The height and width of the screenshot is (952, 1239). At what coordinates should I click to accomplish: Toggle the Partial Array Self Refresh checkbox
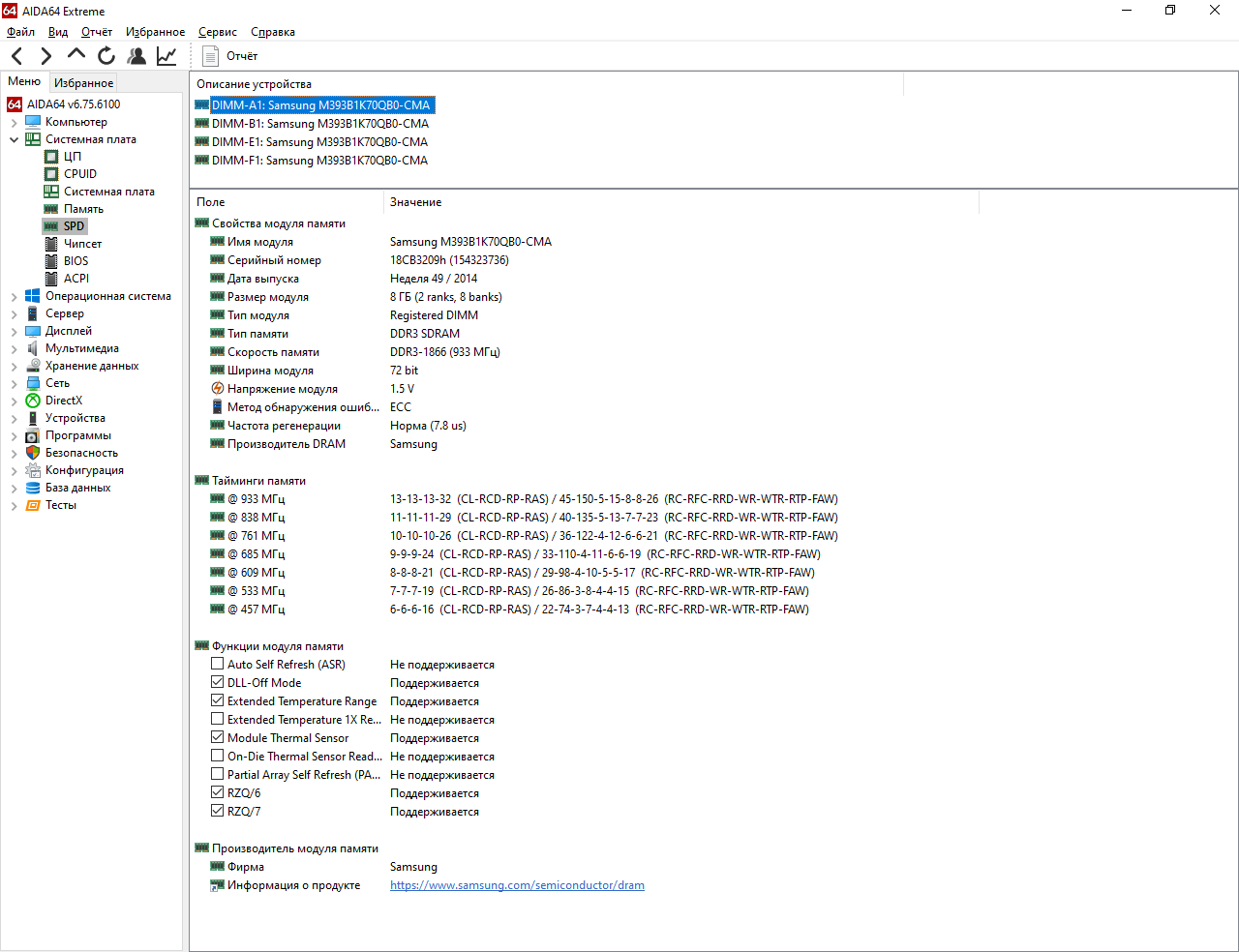tap(218, 775)
